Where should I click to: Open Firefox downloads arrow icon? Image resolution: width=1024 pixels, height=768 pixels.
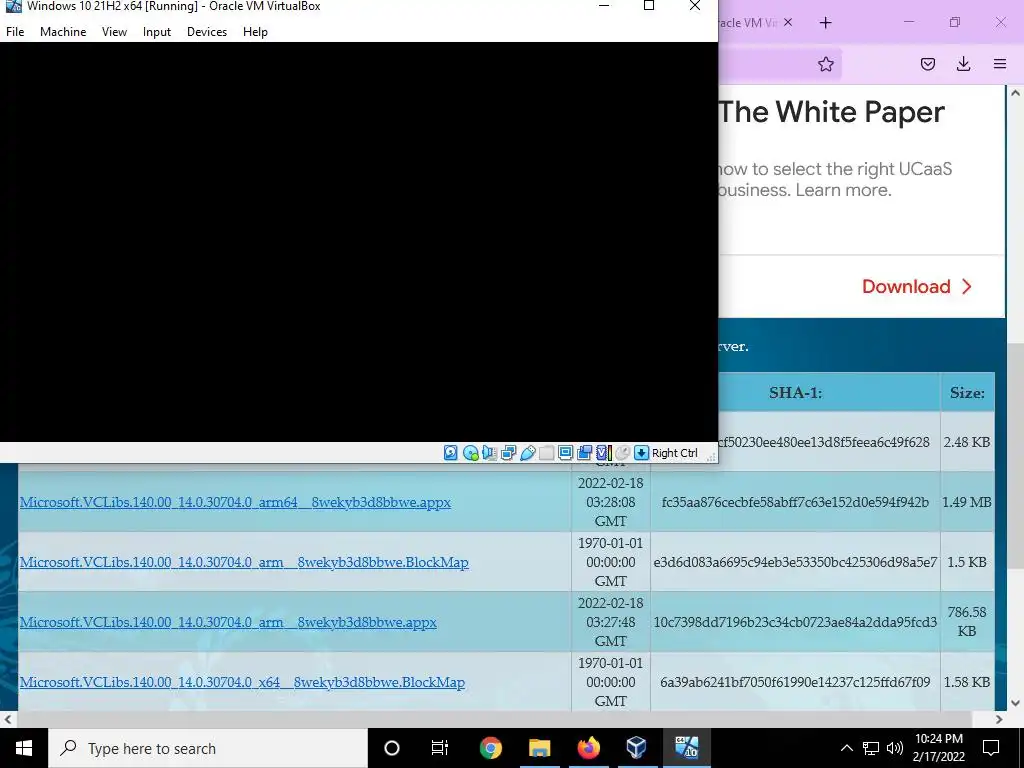[963, 63]
